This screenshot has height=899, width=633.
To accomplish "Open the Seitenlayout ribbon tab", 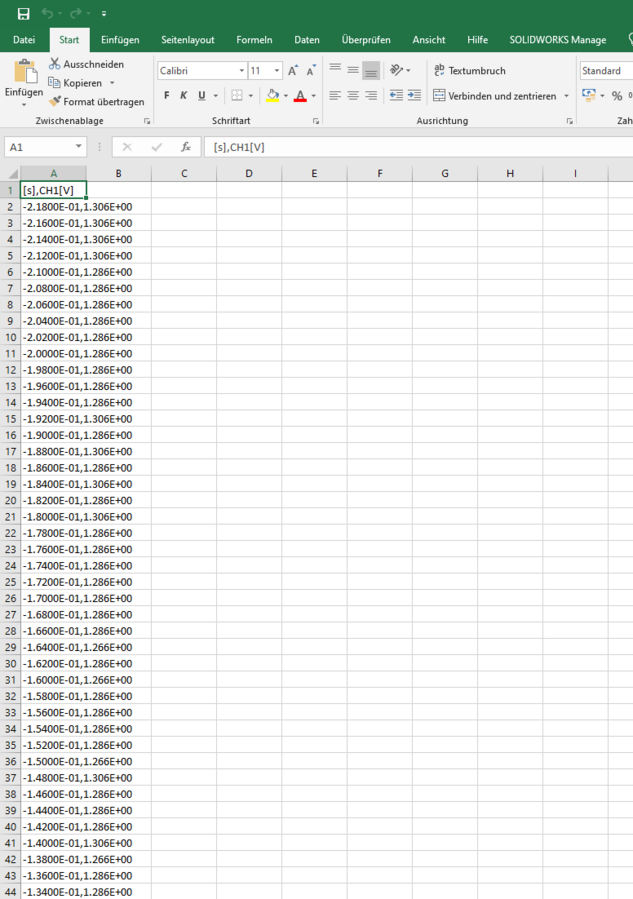I will (188, 40).
